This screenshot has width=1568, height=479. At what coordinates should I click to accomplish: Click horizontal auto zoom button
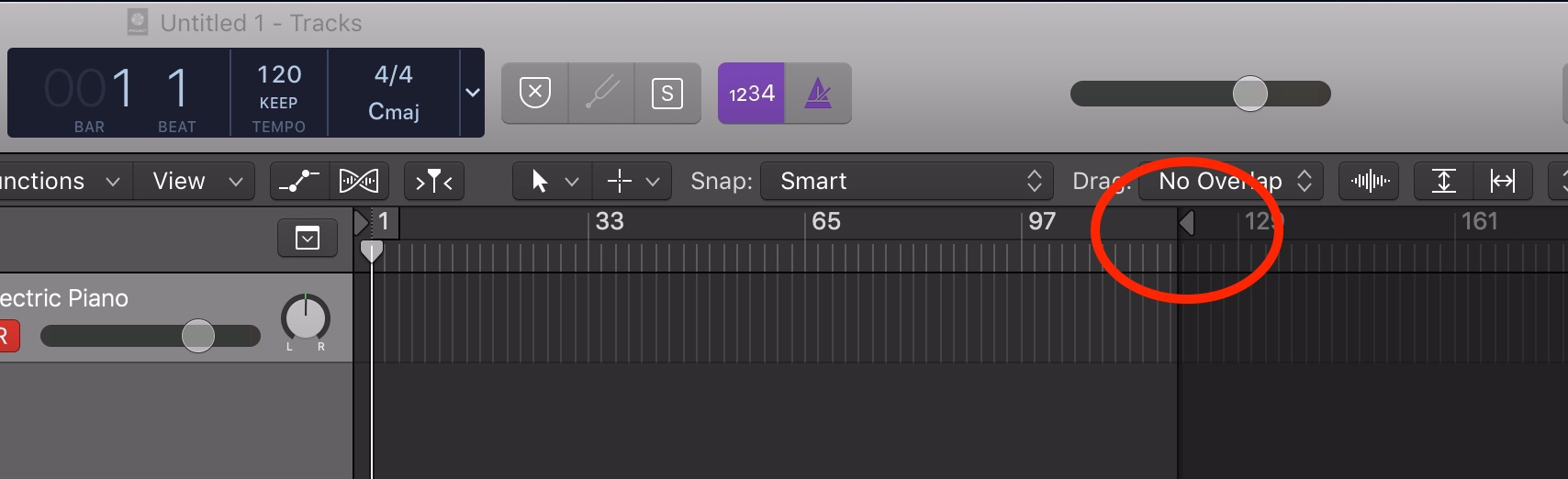click(x=1503, y=181)
